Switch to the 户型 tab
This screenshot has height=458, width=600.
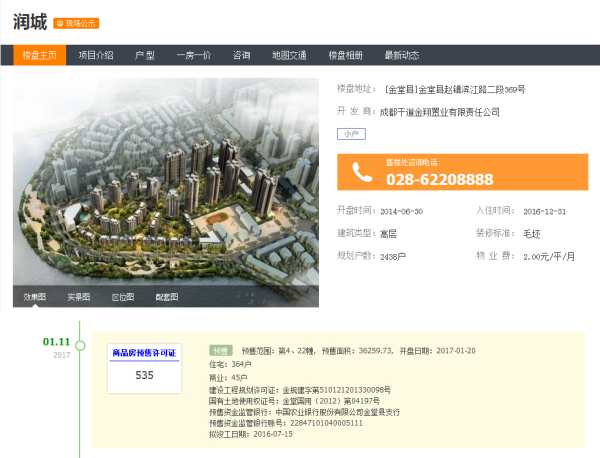click(x=144, y=55)
